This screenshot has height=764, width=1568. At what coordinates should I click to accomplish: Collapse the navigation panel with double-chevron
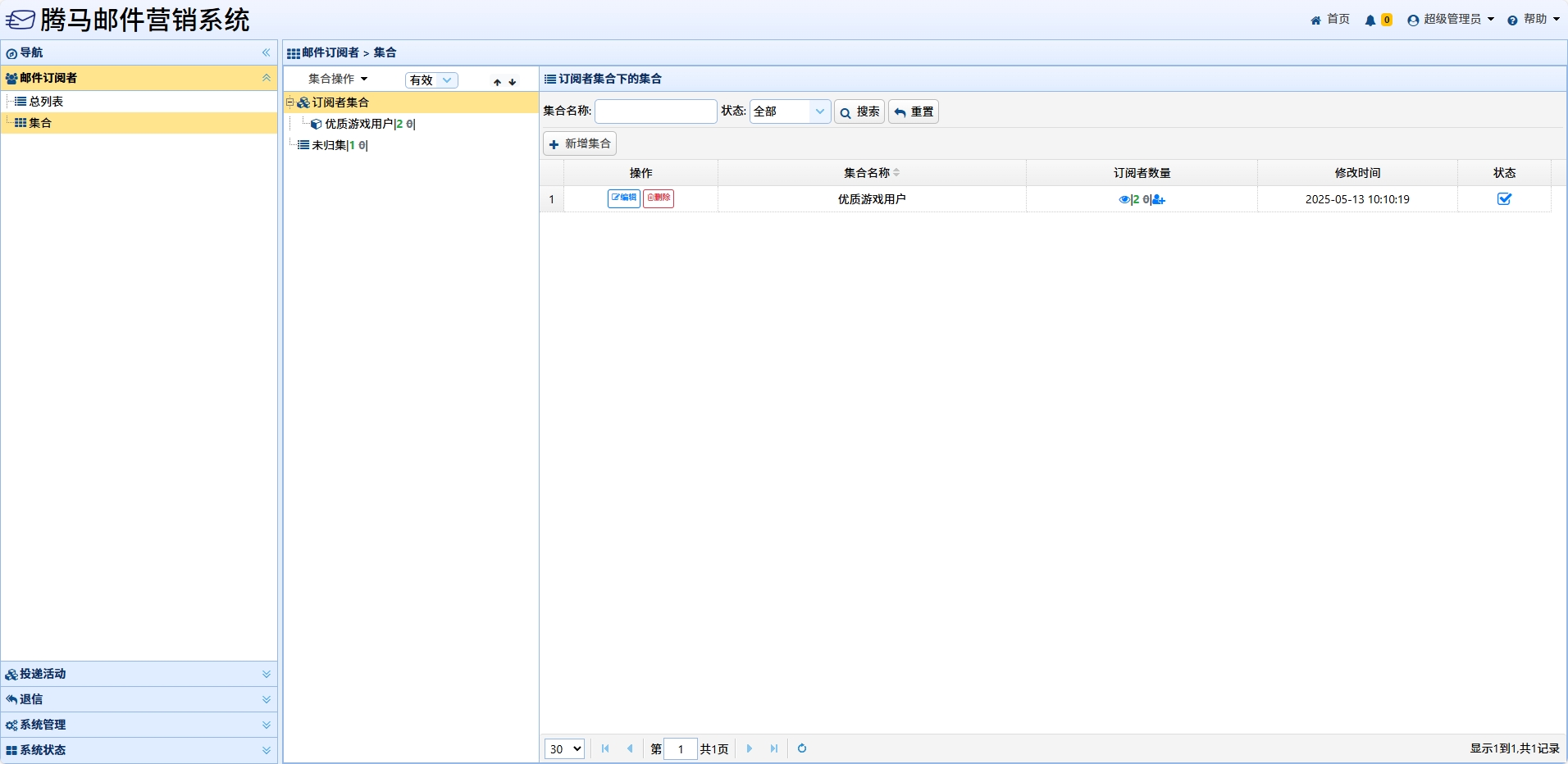click(266, 52)
